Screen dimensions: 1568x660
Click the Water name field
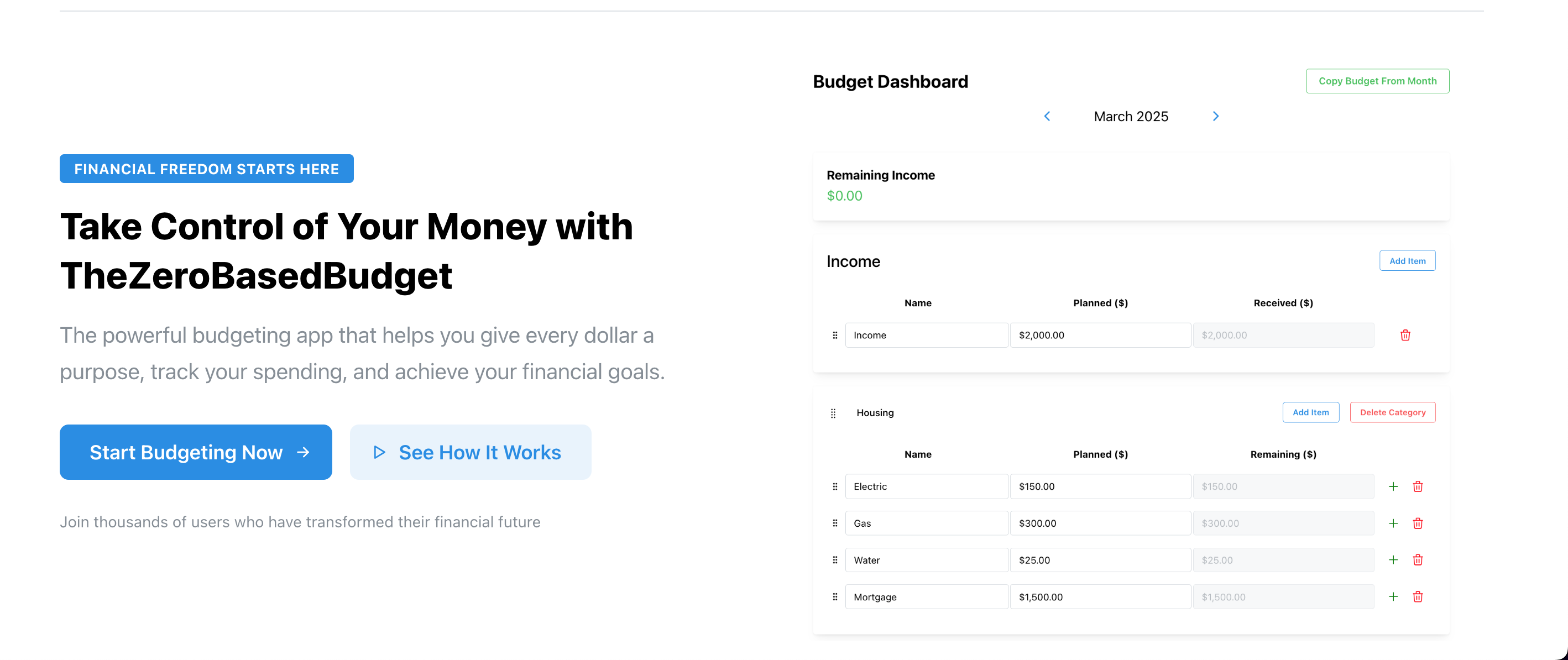pyautogui.click(x=927, y=561)
